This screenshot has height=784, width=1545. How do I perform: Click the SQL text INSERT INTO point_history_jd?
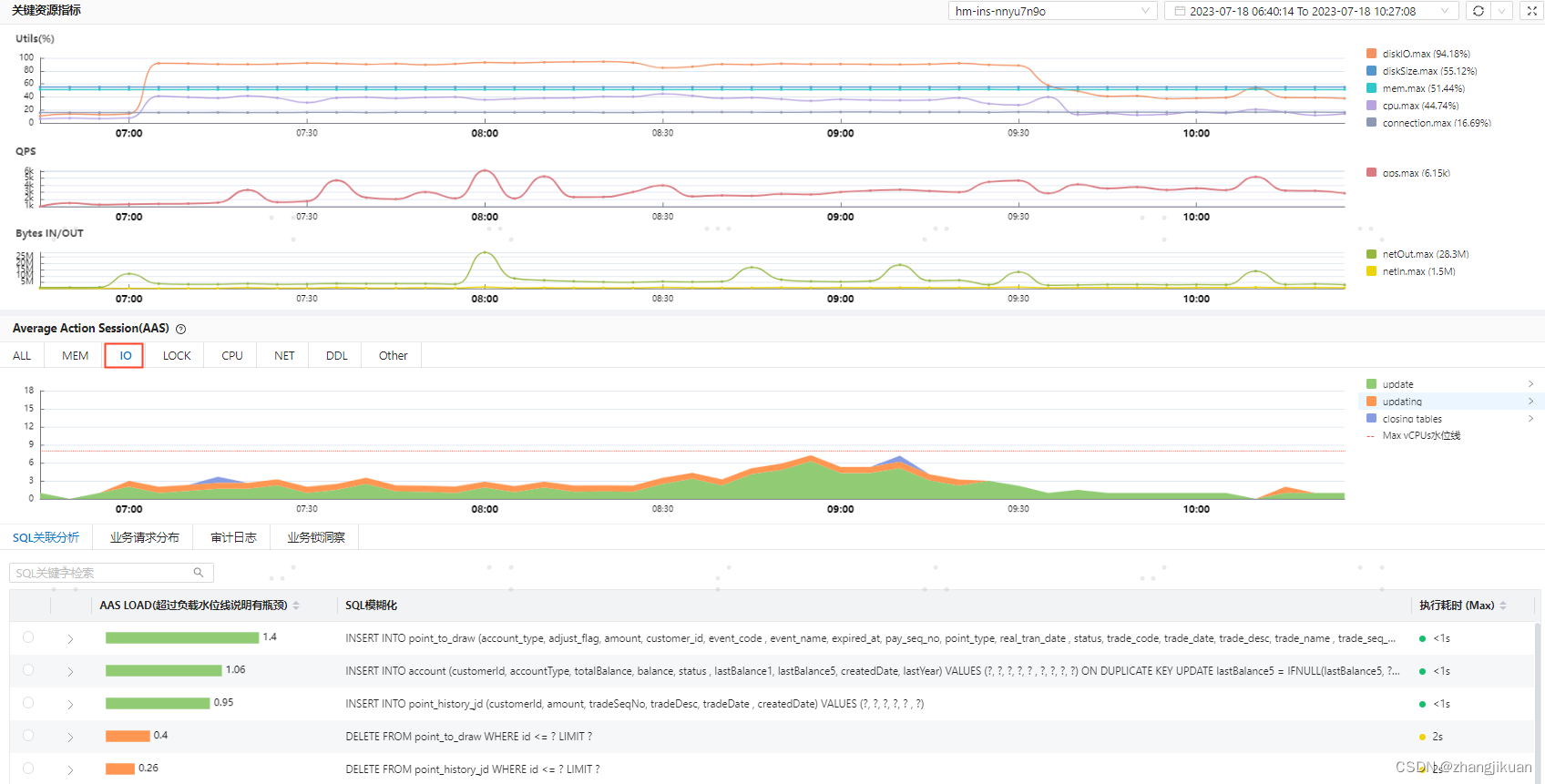[635, 704]
